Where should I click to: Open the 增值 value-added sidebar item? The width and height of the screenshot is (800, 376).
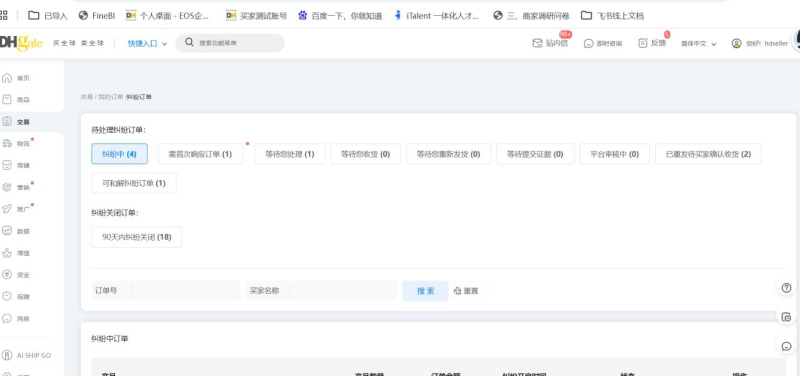[x=16, y=253]
